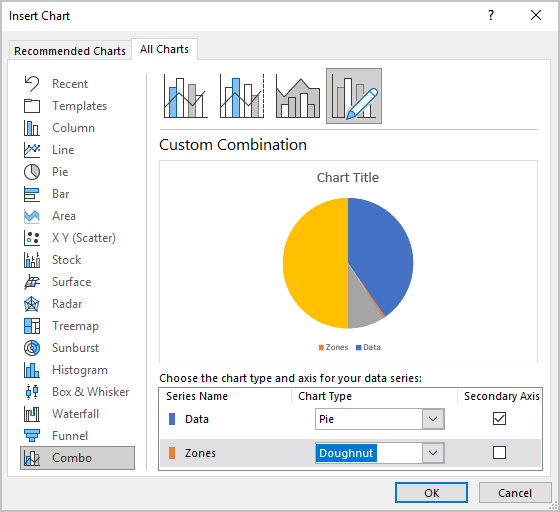Choose the Stock chart icon
The width and height of the screenshot is (560, 512).
coord(32,260)
